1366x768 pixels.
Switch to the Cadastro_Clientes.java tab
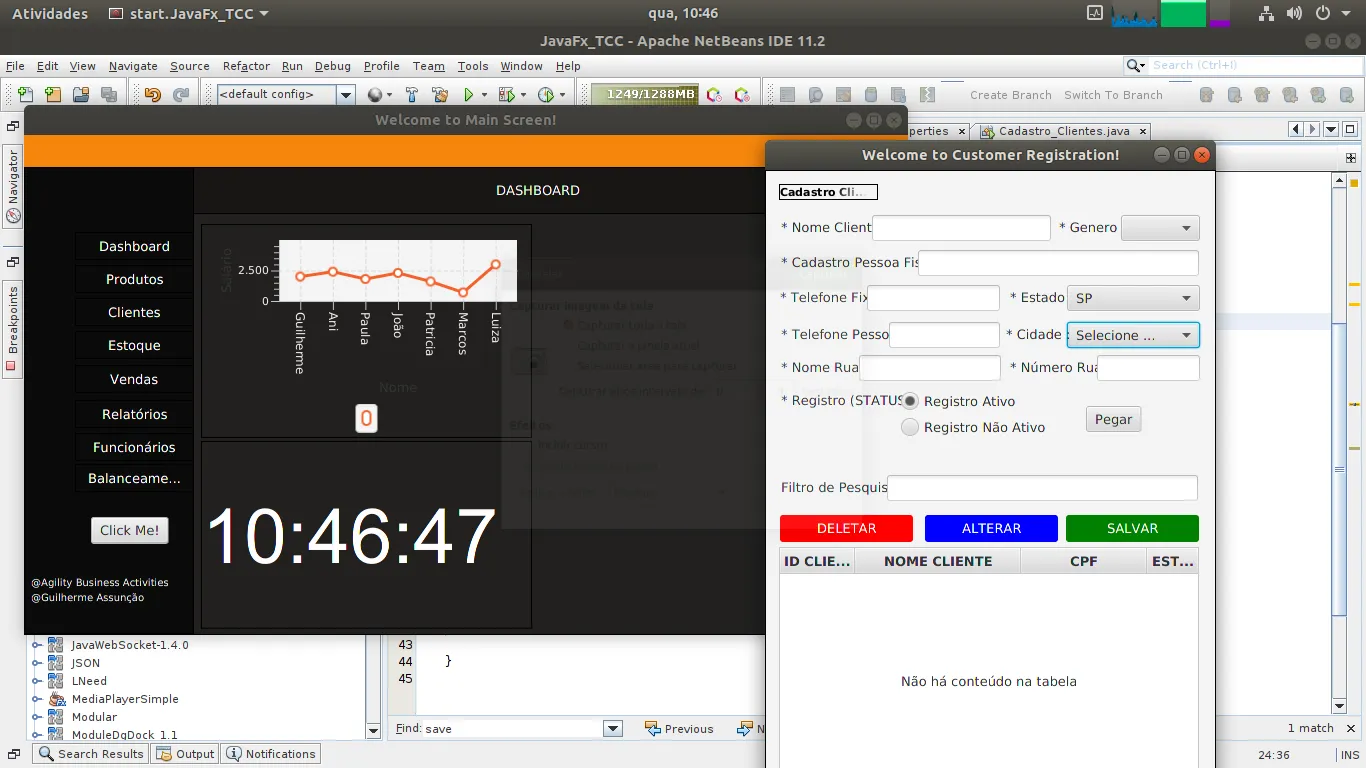tap(1063, 131)
